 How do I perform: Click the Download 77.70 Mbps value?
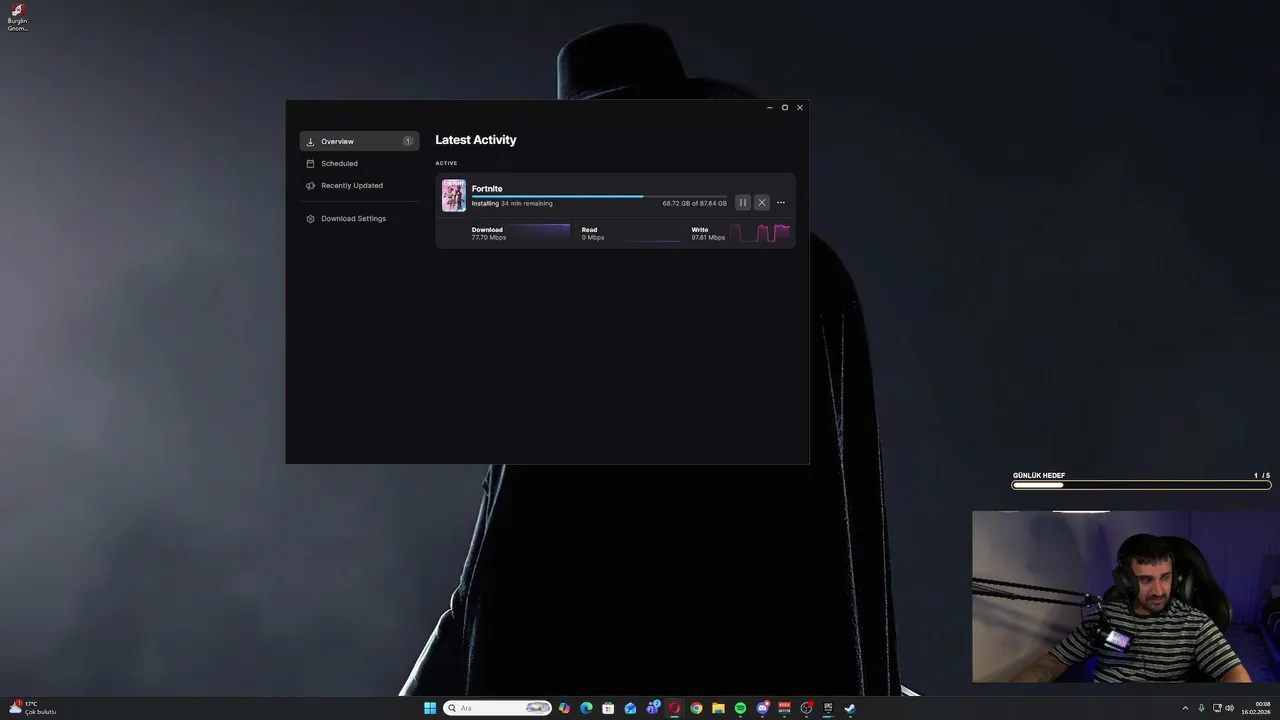489,238
